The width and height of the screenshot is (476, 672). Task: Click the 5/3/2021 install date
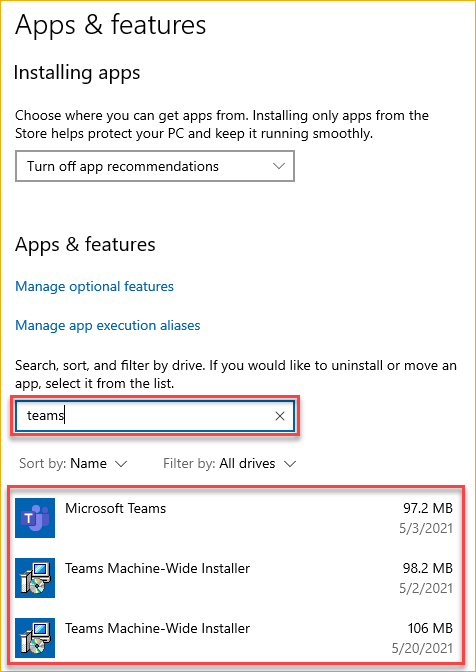pos(426,528)
